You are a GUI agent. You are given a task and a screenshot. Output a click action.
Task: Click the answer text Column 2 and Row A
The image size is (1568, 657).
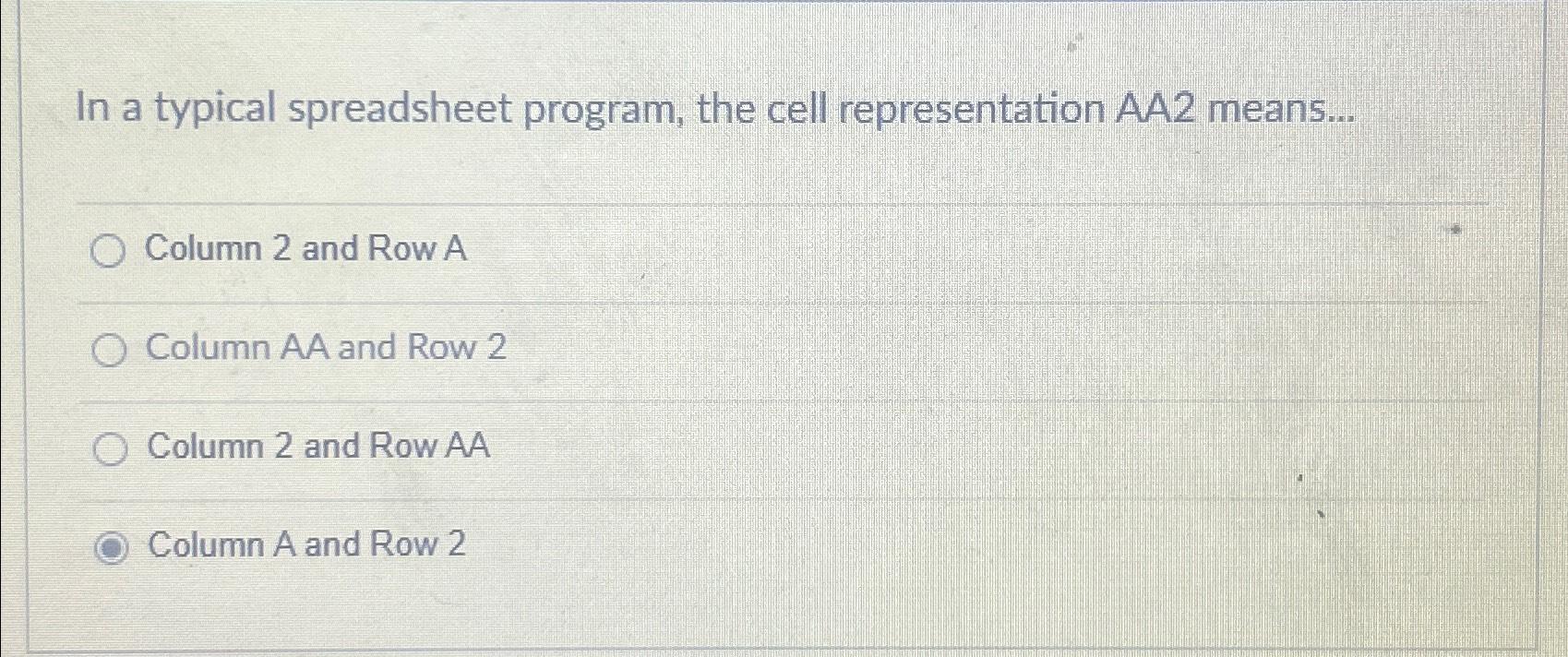pos(305,249)
